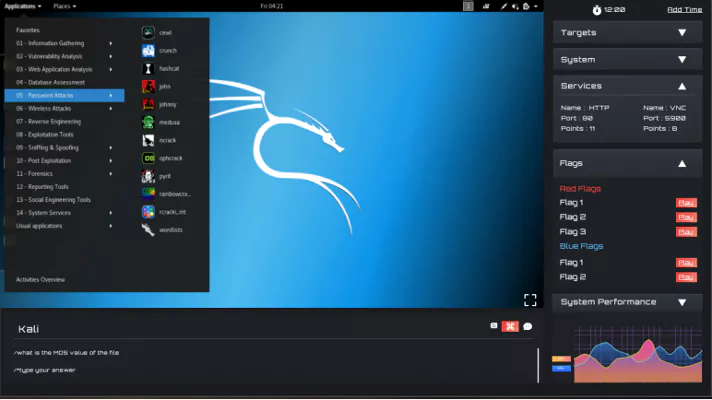This screenshot has width=712, height=400.
Task: Click the timer stopwatch icon
Action: pos(597,10)
